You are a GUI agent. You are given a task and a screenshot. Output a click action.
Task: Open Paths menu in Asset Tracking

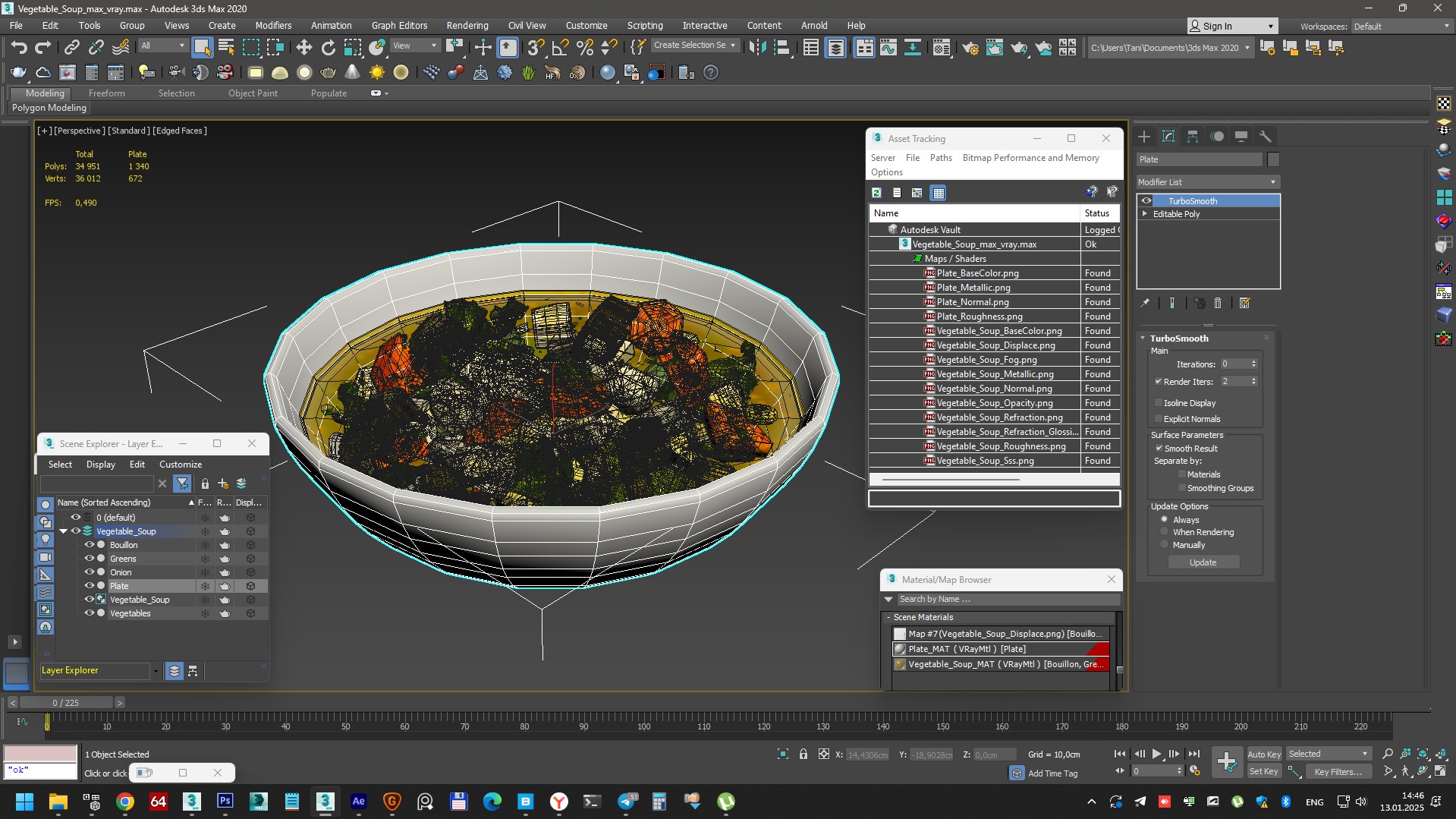coord(941,158)
